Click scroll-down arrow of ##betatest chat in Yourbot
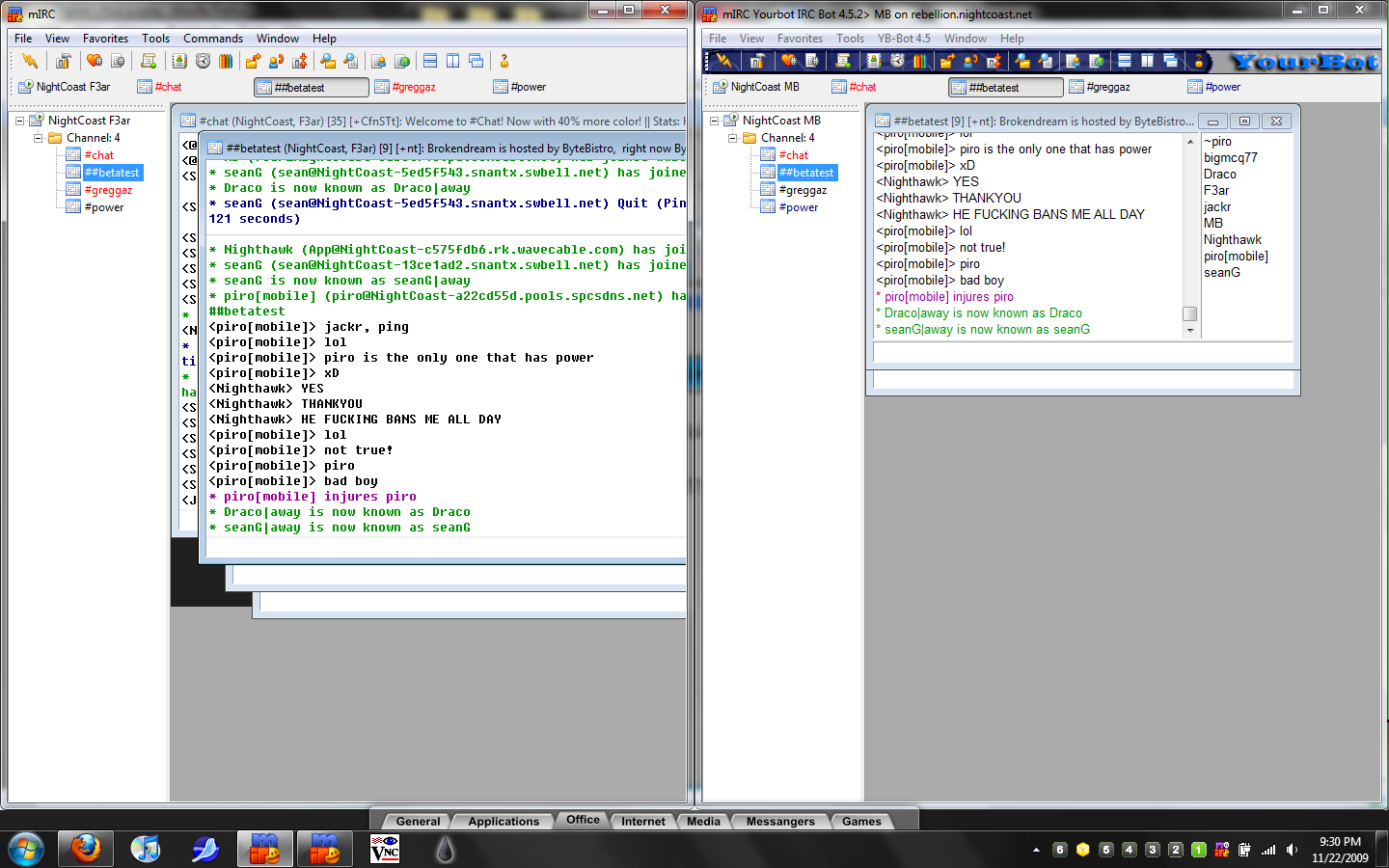This screenshot has width=1389, height=868. click(x=1190, y=331)
